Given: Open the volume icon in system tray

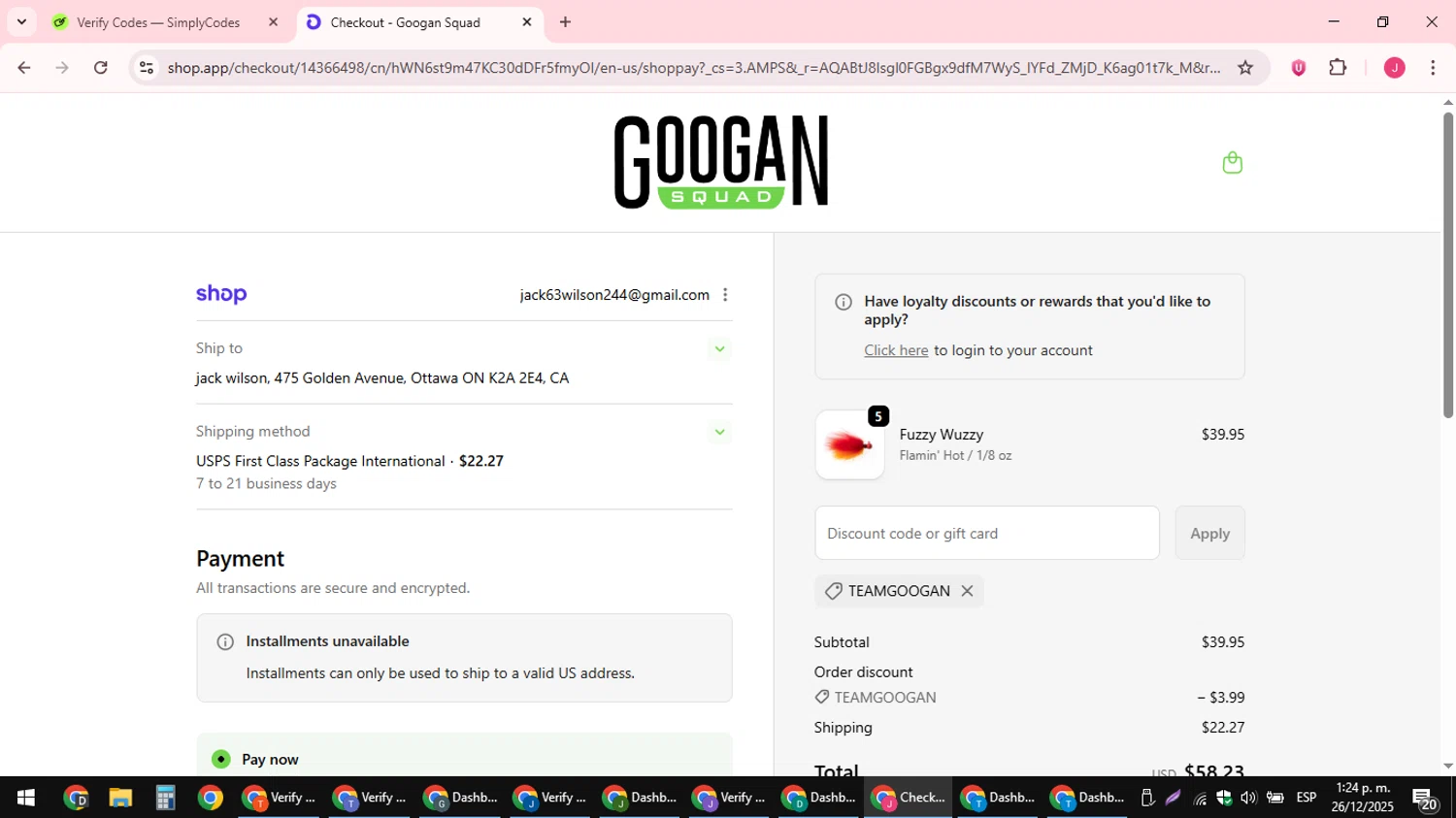Looking at the screenshot, I should pyautogui.click(x=1248, y=798).
